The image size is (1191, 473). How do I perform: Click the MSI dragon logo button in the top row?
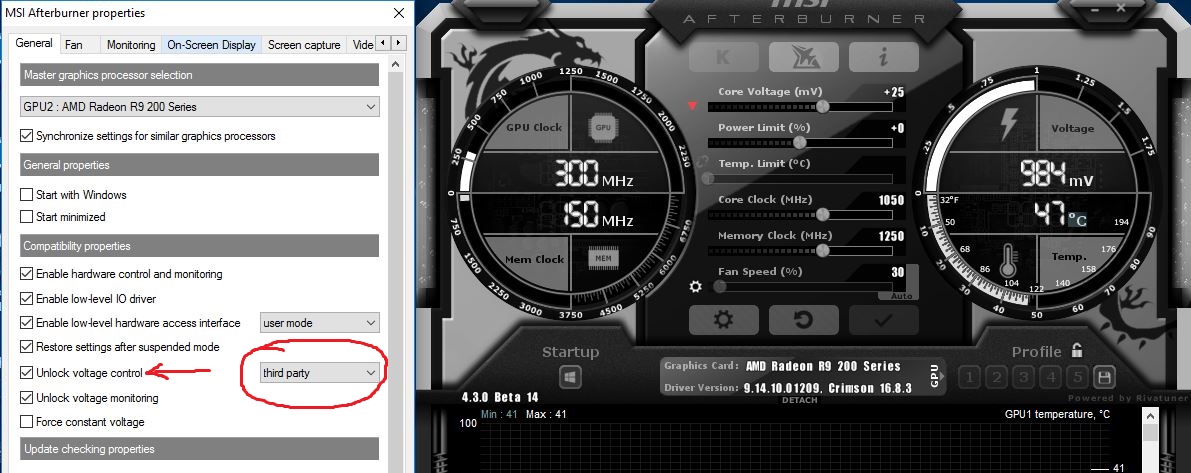pos(804,57)
